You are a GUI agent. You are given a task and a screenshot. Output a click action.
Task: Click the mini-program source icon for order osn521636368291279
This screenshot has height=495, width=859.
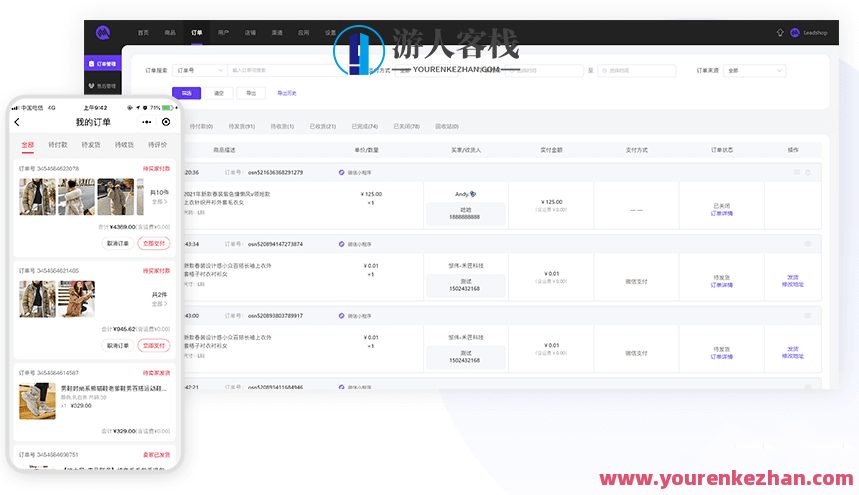[x=341, y=172]
